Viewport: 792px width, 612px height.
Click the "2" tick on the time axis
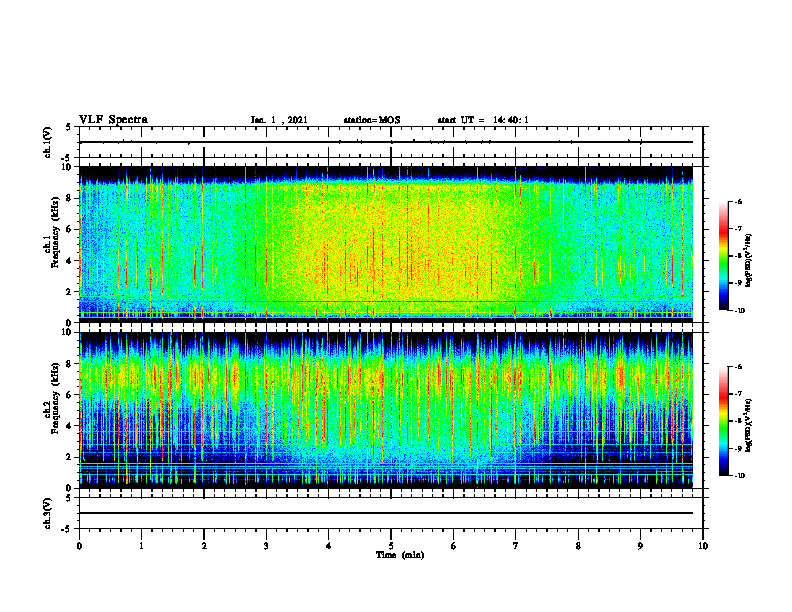204,546
